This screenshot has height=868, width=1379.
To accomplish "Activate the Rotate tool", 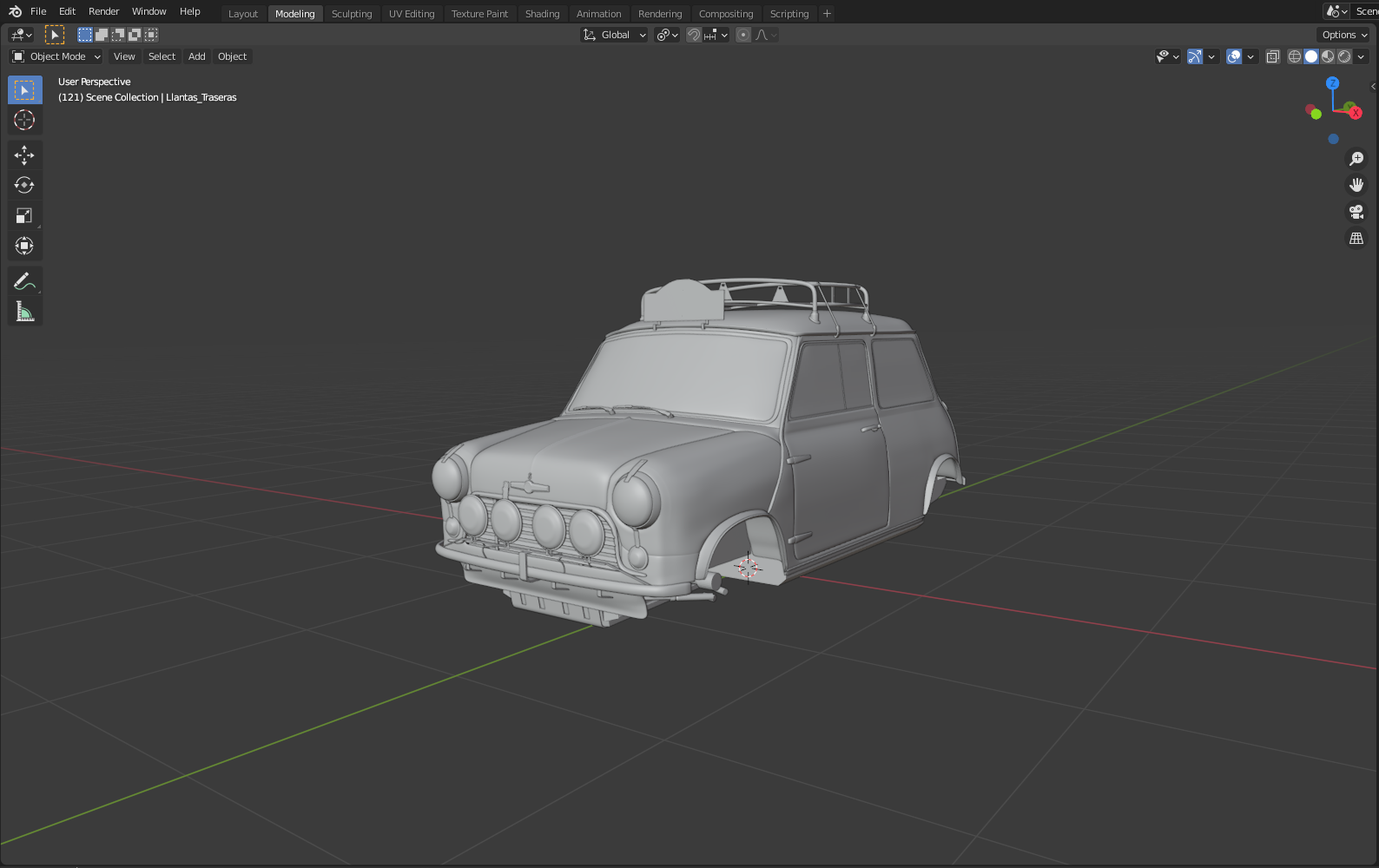I will 24,186.
